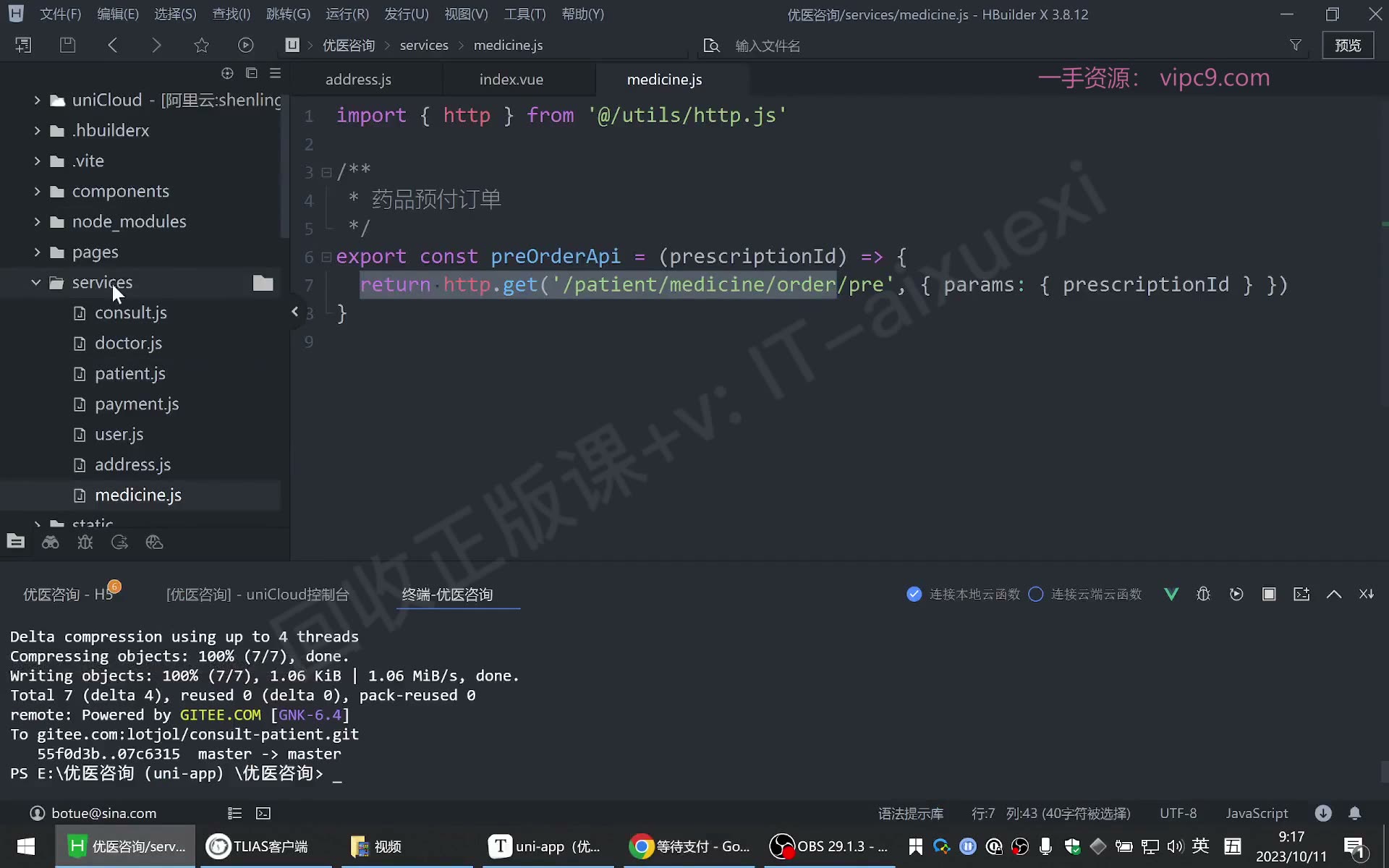Open the 文件(F) menu
1389x868 pixels.
click(x=60, y=14)
